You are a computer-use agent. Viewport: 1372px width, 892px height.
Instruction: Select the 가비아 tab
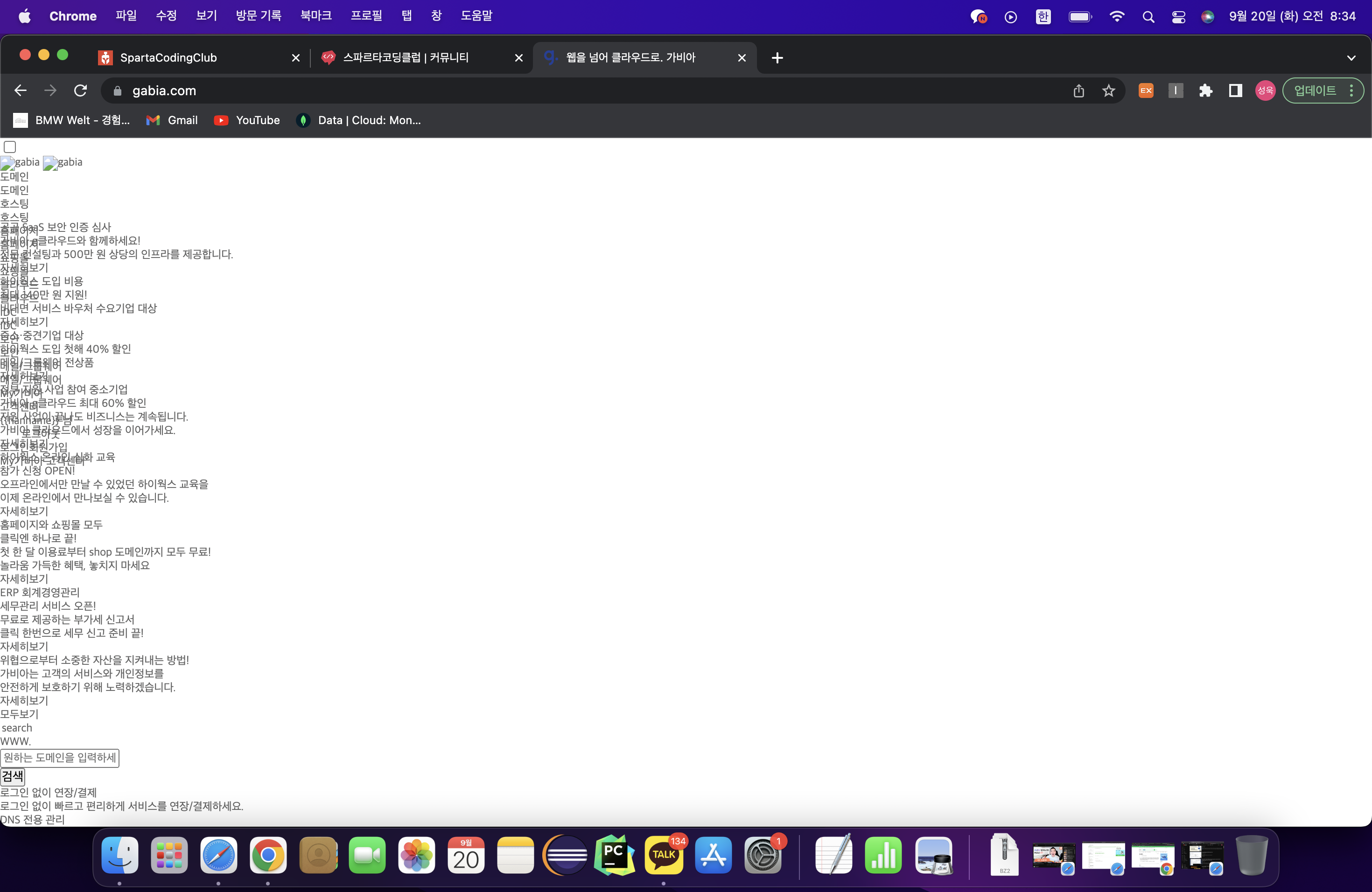click(x=644, y=58)
